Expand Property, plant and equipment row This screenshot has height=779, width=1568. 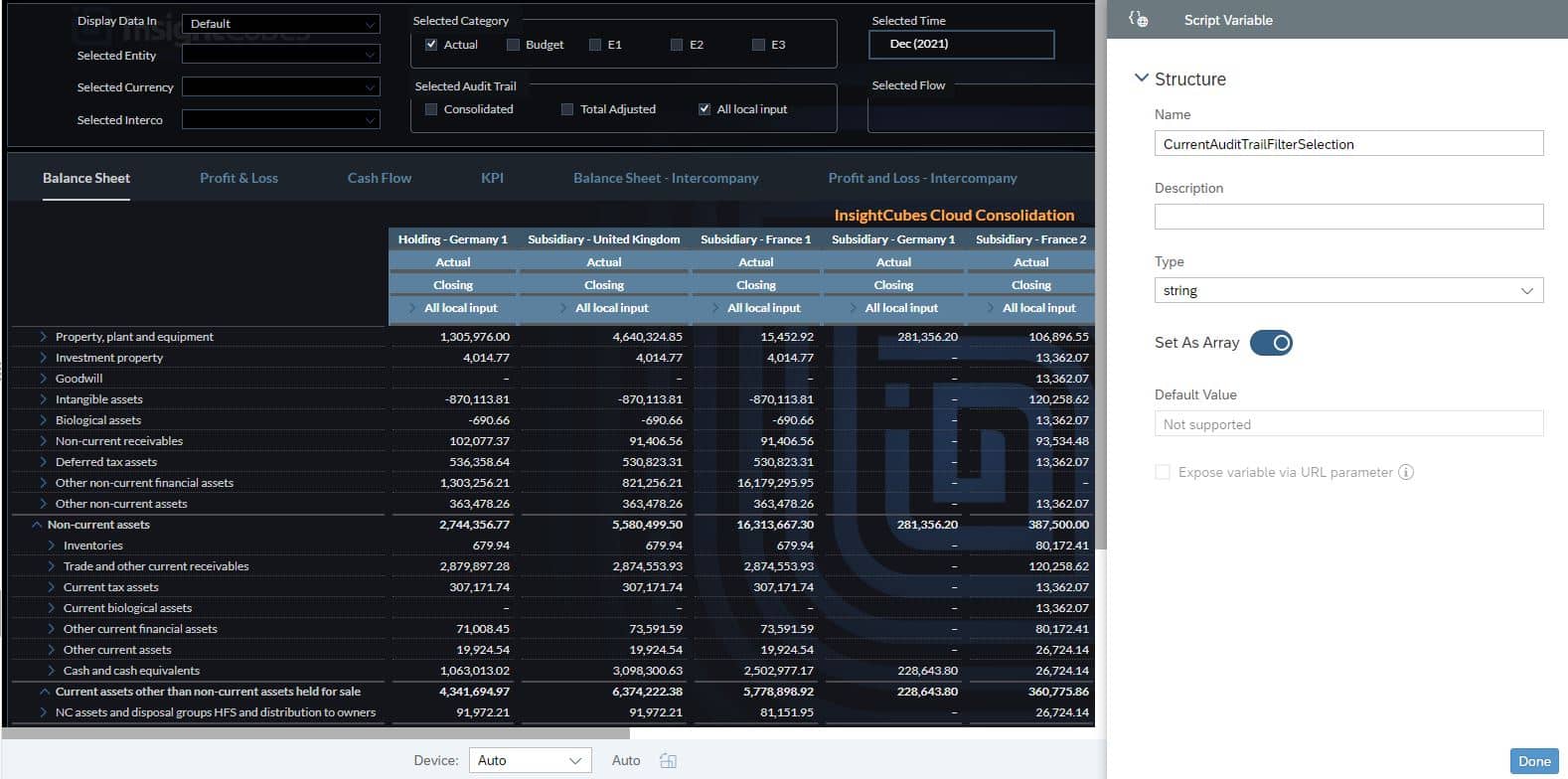click(43, 337)
